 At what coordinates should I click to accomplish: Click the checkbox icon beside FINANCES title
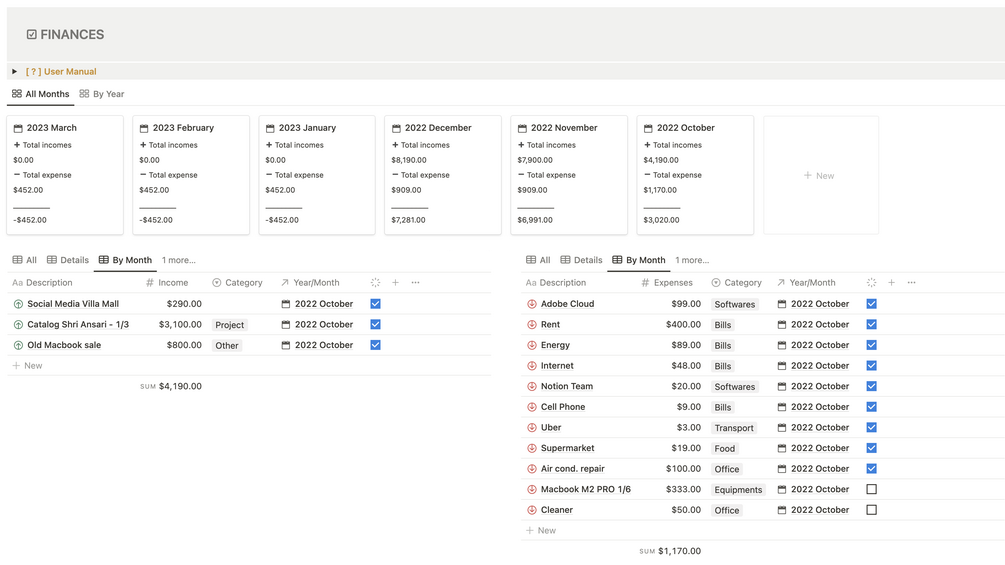(32, 34)
